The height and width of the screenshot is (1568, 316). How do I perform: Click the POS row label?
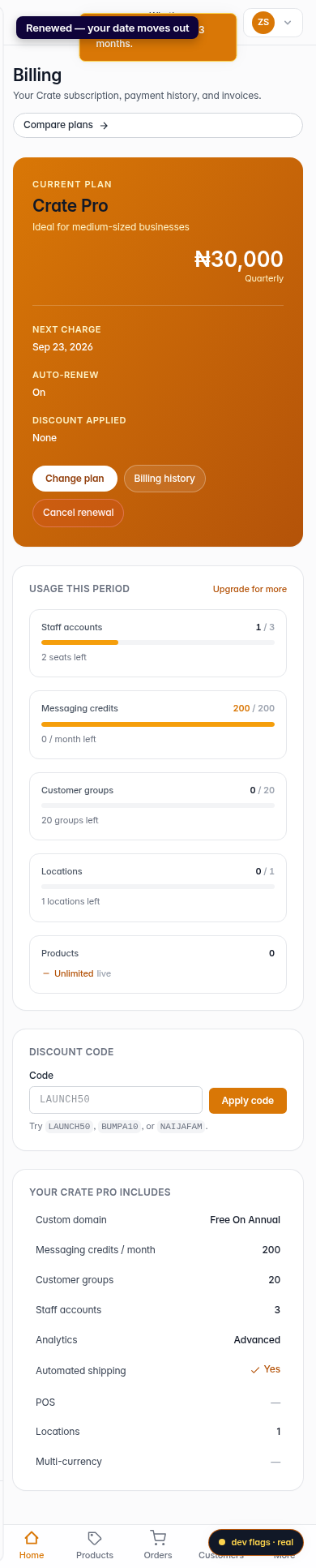pyautogui.click(x=45, y=1402)
